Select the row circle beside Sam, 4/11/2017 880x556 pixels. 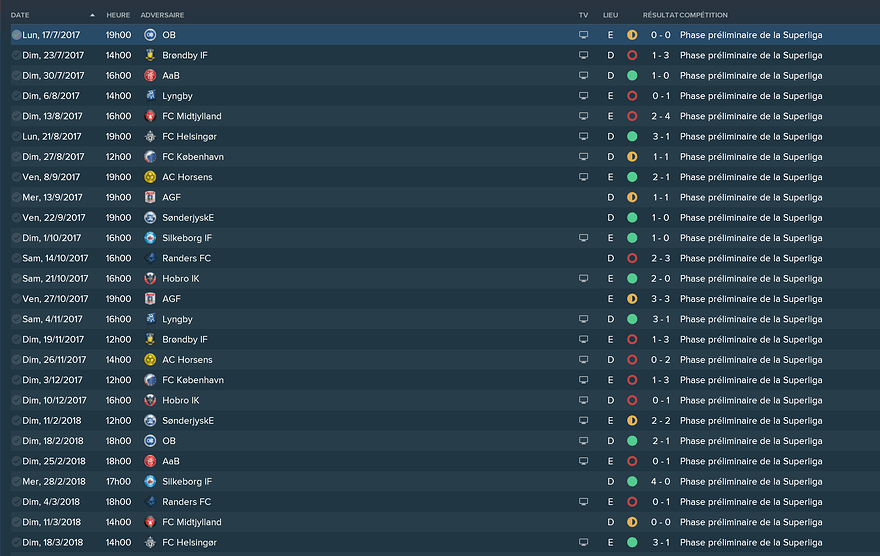coord(16,319)
